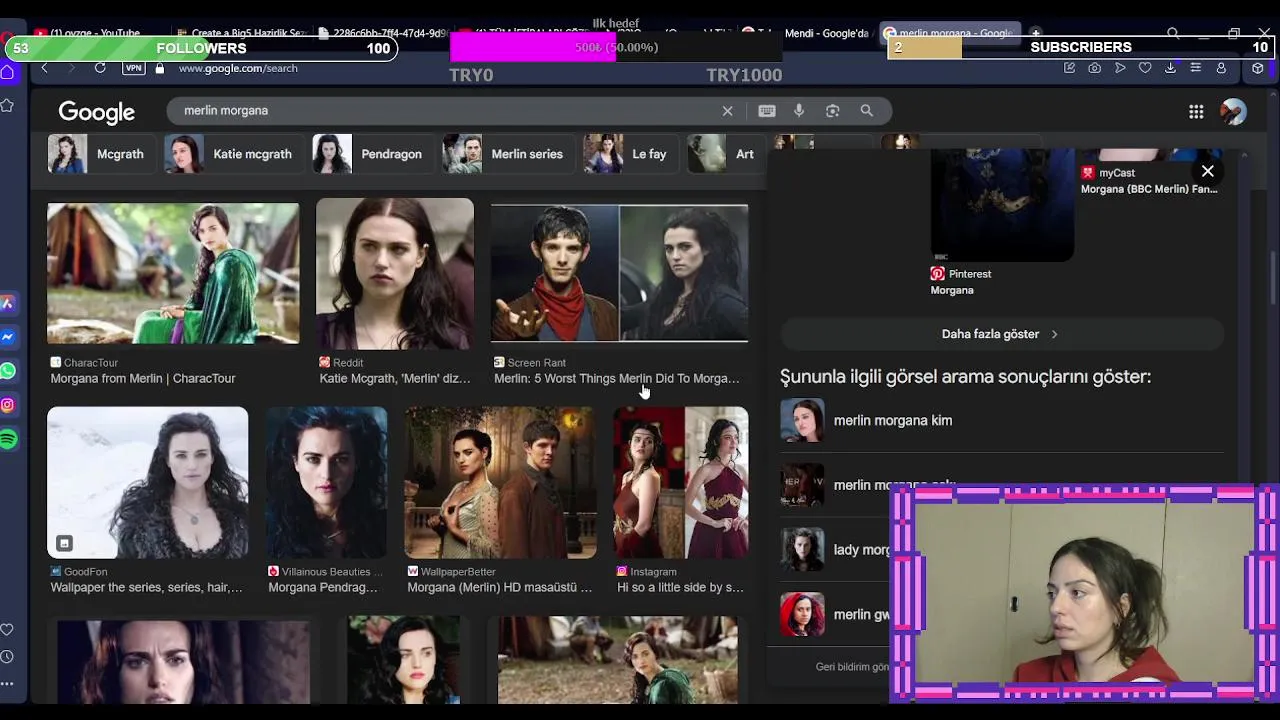Open the WallpaperBetter masaüstü image
The image size is (1280, 720).
[500, 482]
